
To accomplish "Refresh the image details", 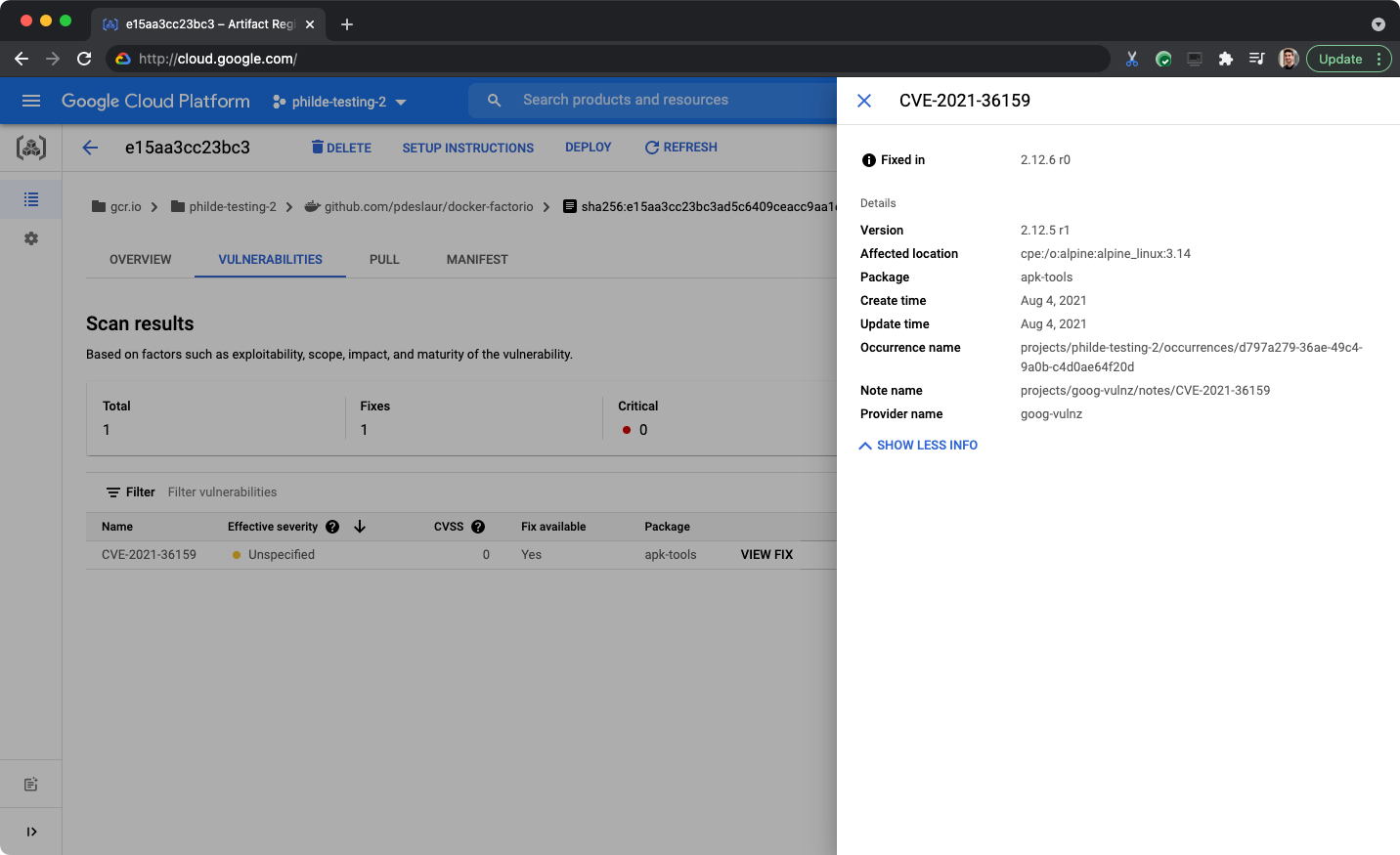I will (681, 148).
